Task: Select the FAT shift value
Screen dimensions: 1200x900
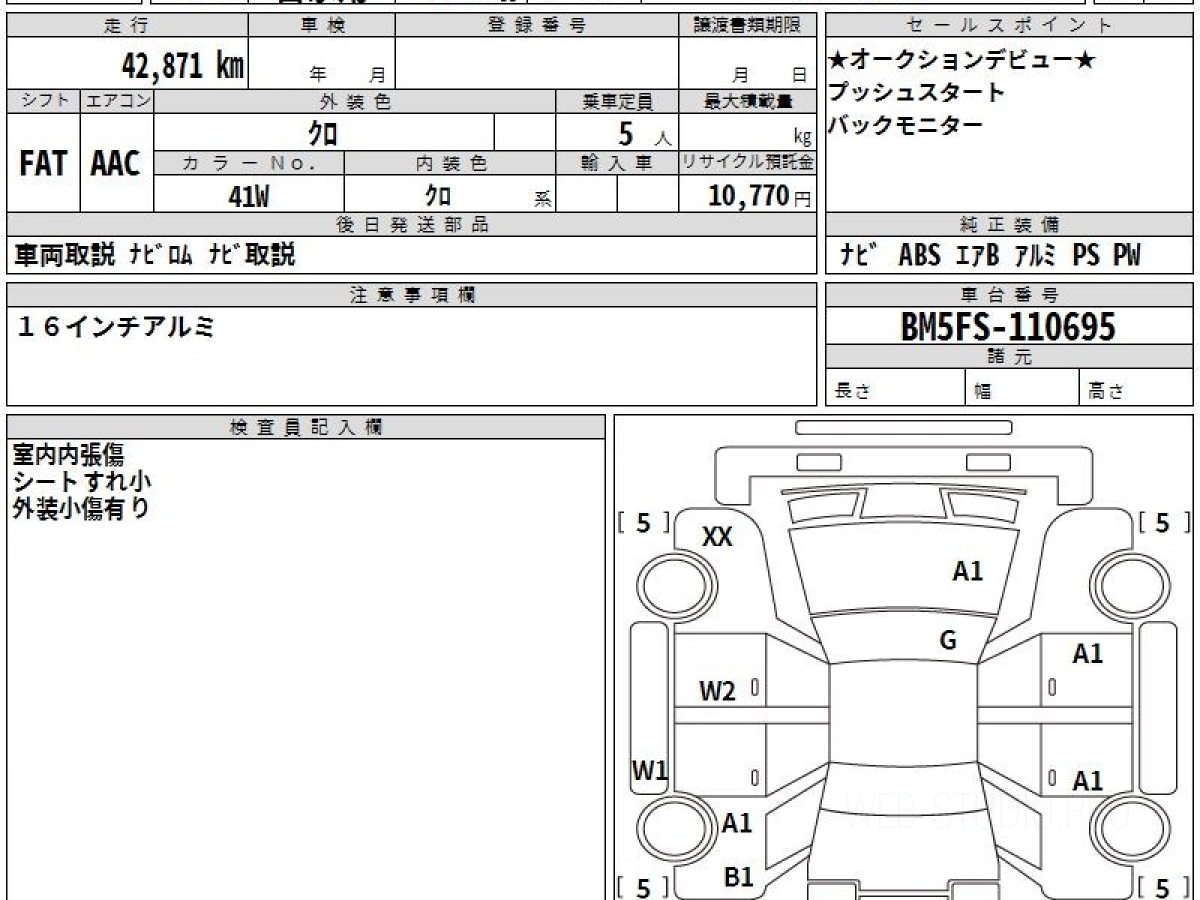Action: tap(43, 164)
